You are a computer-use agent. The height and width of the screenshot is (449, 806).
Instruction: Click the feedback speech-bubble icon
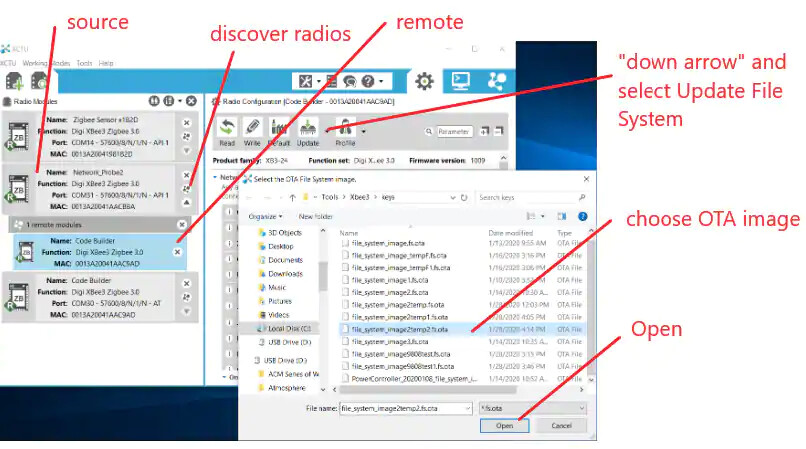[350, 81]
